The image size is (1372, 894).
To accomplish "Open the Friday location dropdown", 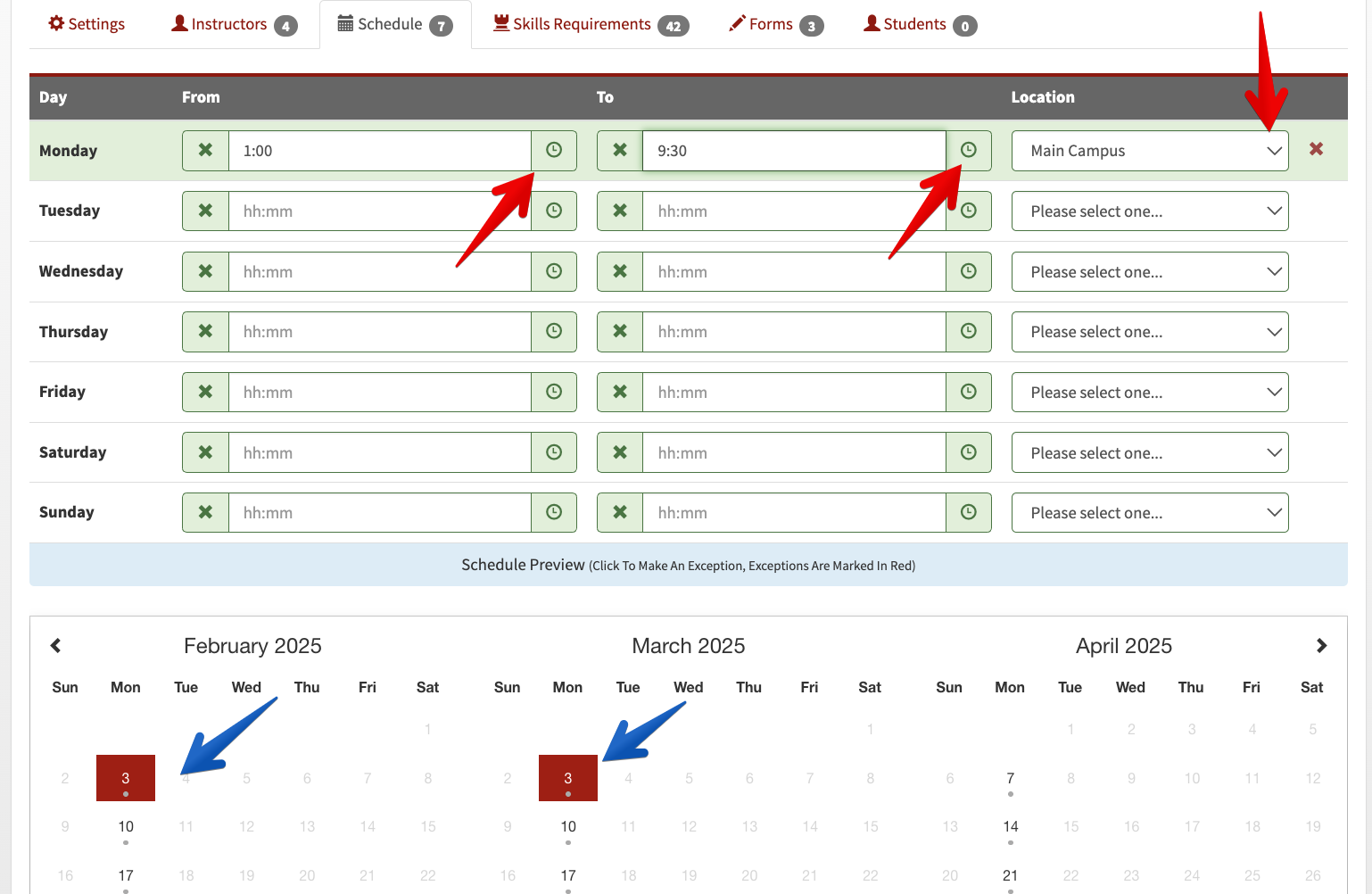I will pos(1150,392).
